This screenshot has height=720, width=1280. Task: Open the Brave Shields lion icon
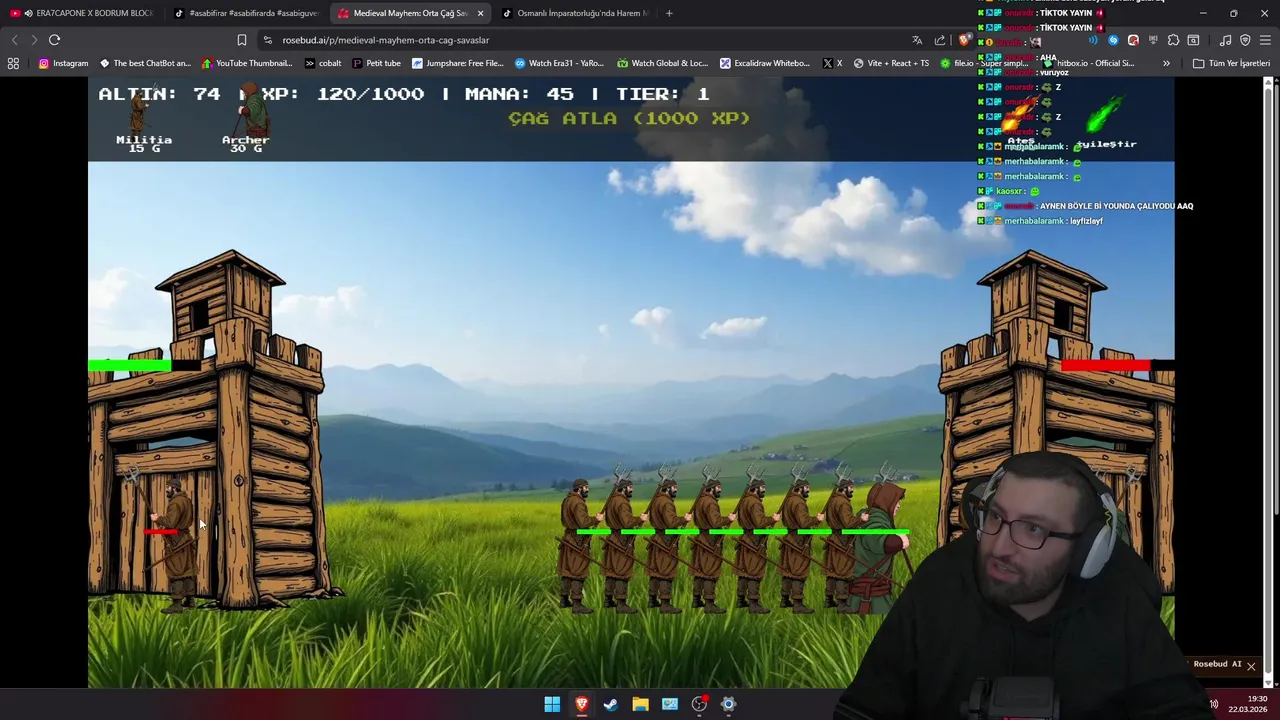click(964, 40)
